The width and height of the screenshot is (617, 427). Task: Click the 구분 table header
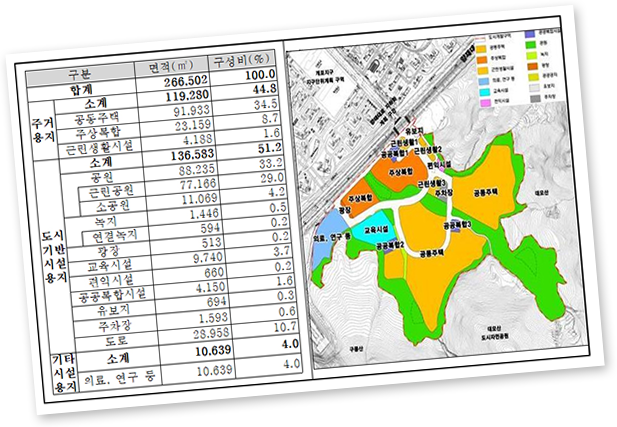(x=80, y=73)
